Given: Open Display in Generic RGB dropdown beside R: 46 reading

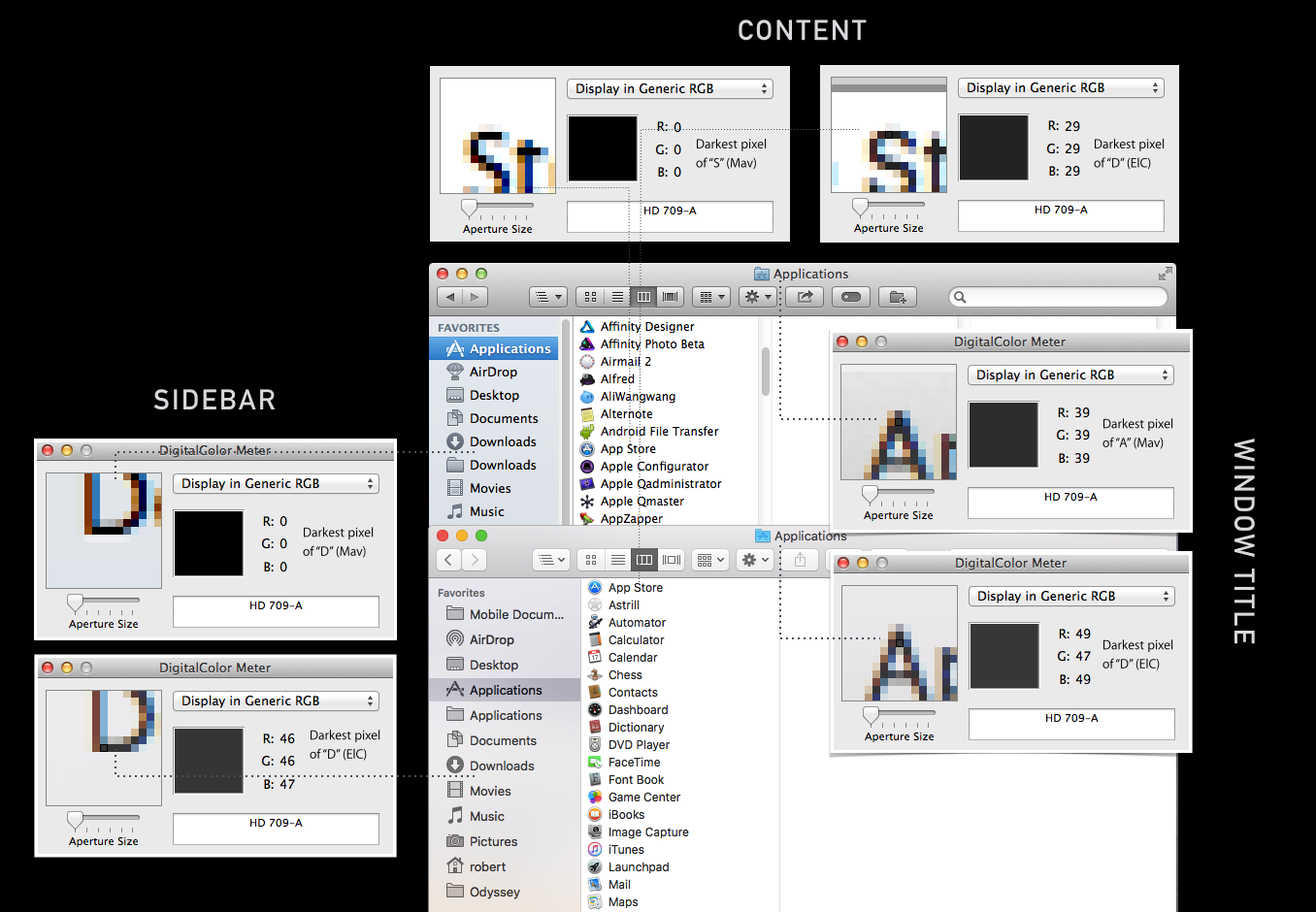Looking at the screenshot, I should coord(276,700).
